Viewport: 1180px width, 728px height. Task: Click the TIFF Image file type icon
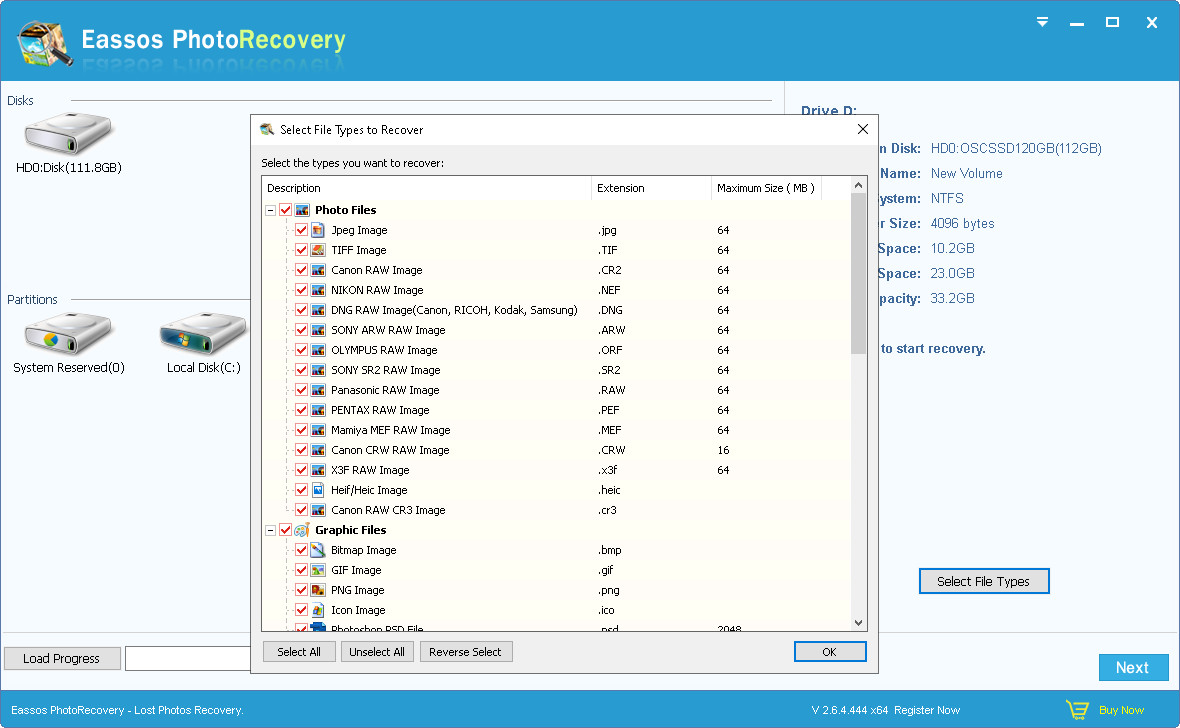click(x=318, y=250)
